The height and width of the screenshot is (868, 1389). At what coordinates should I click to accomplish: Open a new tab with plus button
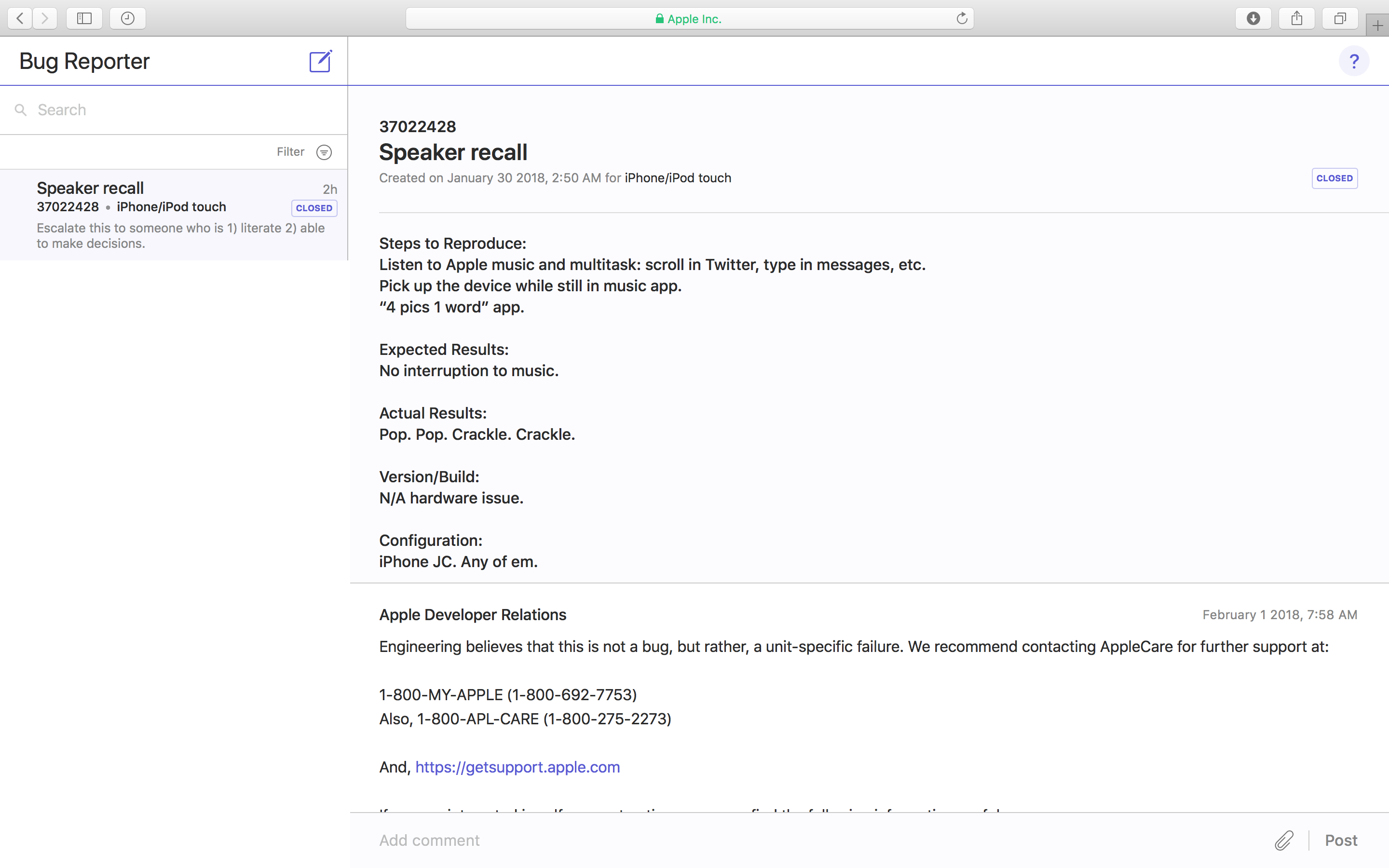[1377, 25]
